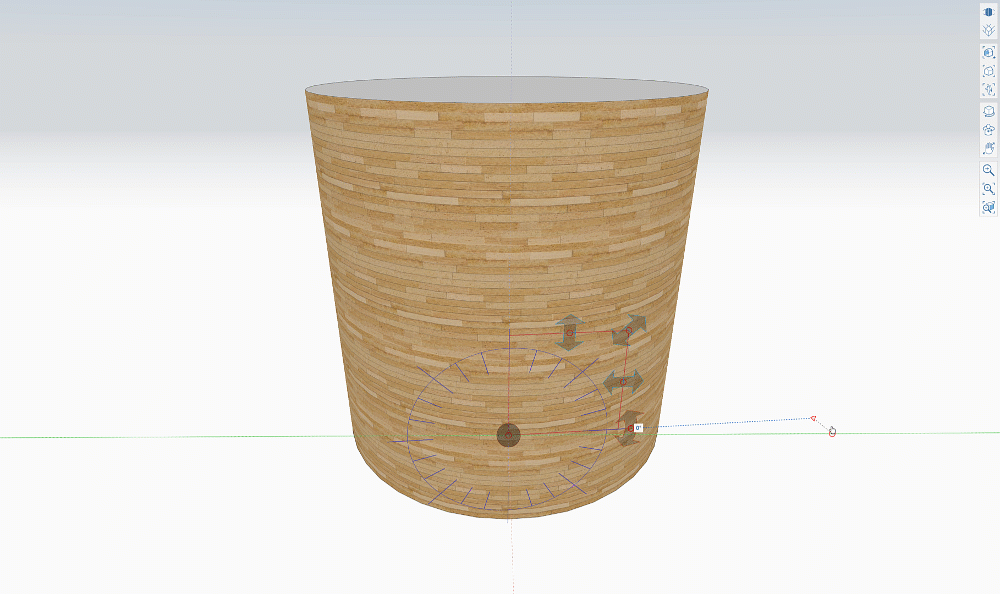Viewport: 1000px width, 594px height.
Task: Click the Zoom Extents icon
Action: (989, 208)
